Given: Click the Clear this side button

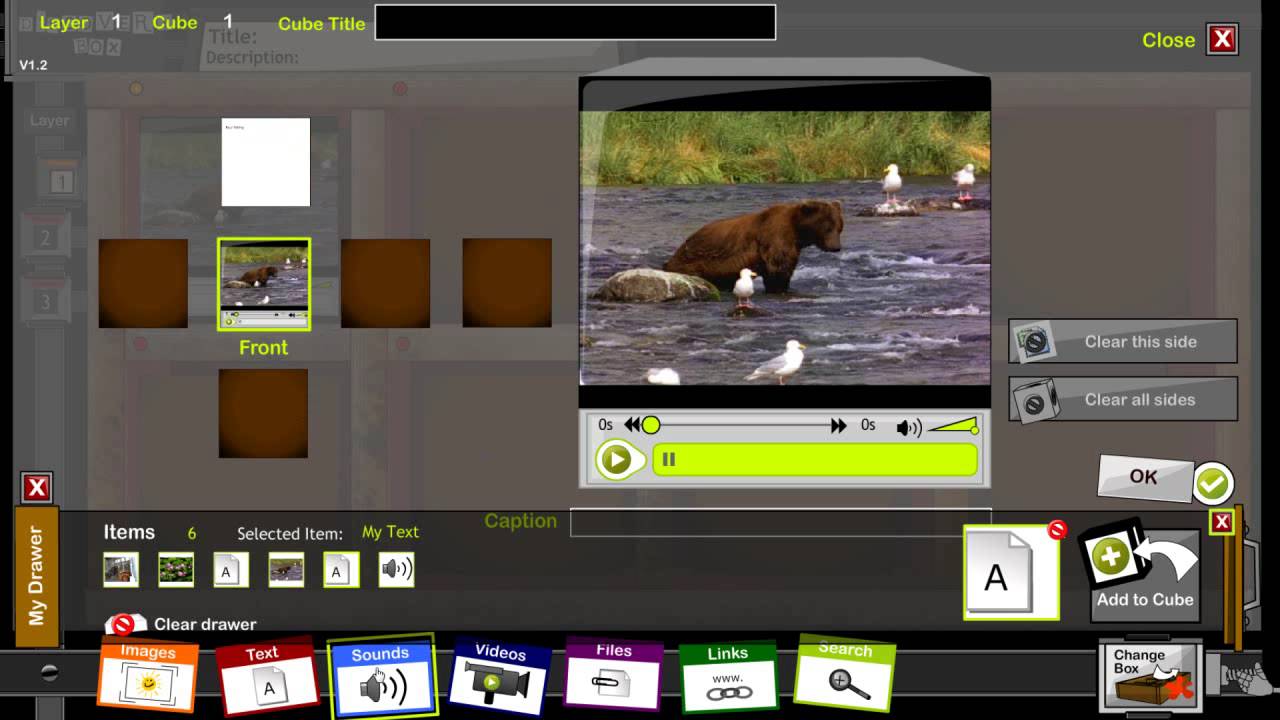Looking at the screenshot, I should tap(1123, 341).
